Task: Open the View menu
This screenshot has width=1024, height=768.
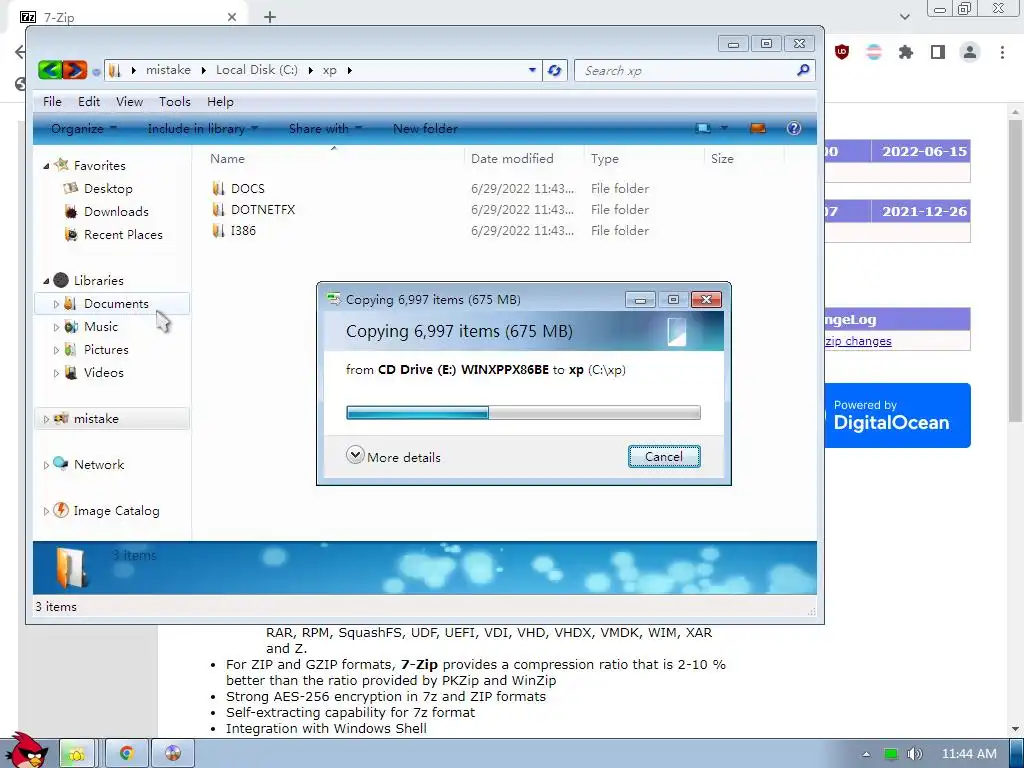Action: point(129,102)
